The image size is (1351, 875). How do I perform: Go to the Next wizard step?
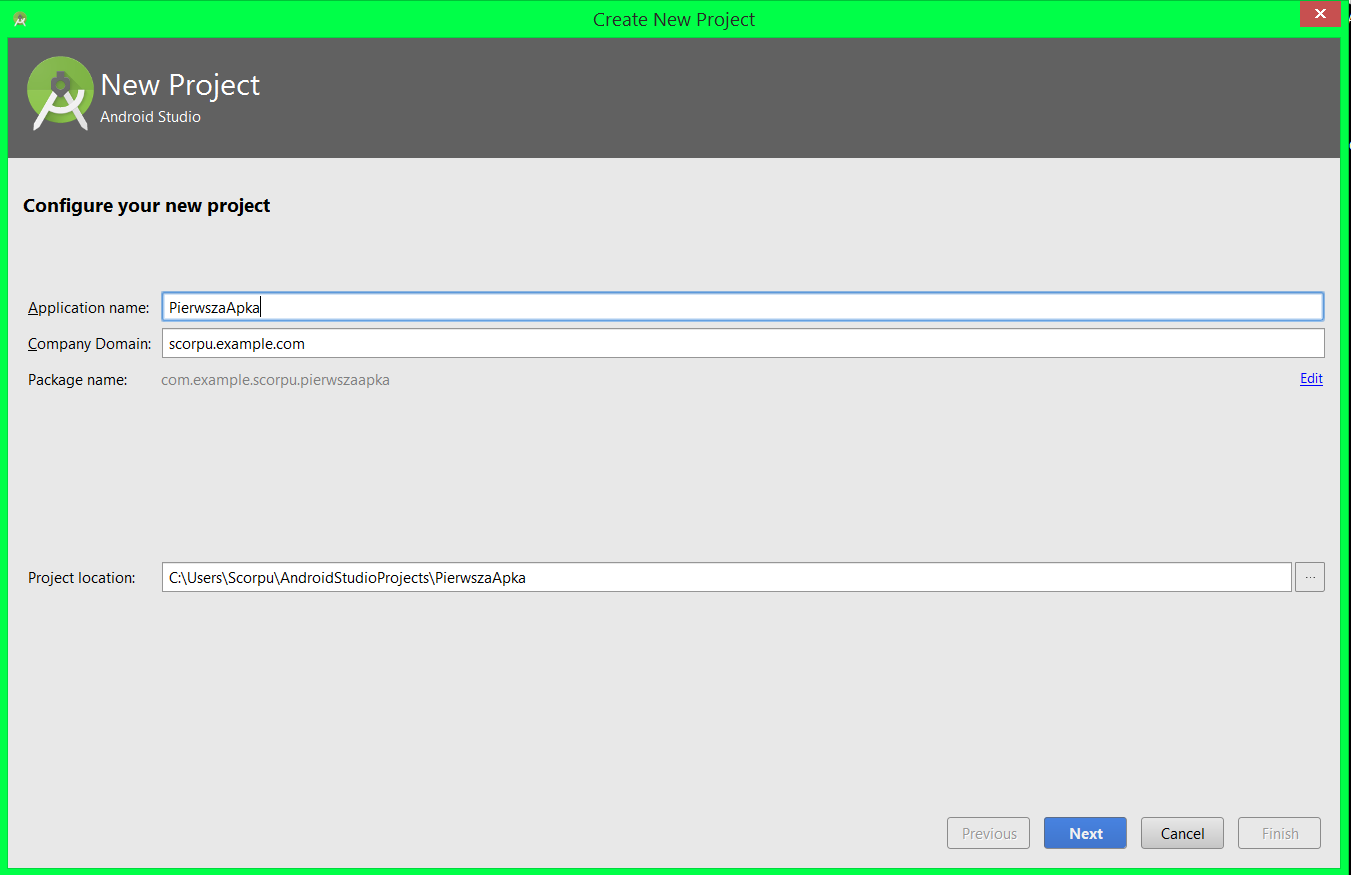tap(1086, 833)
